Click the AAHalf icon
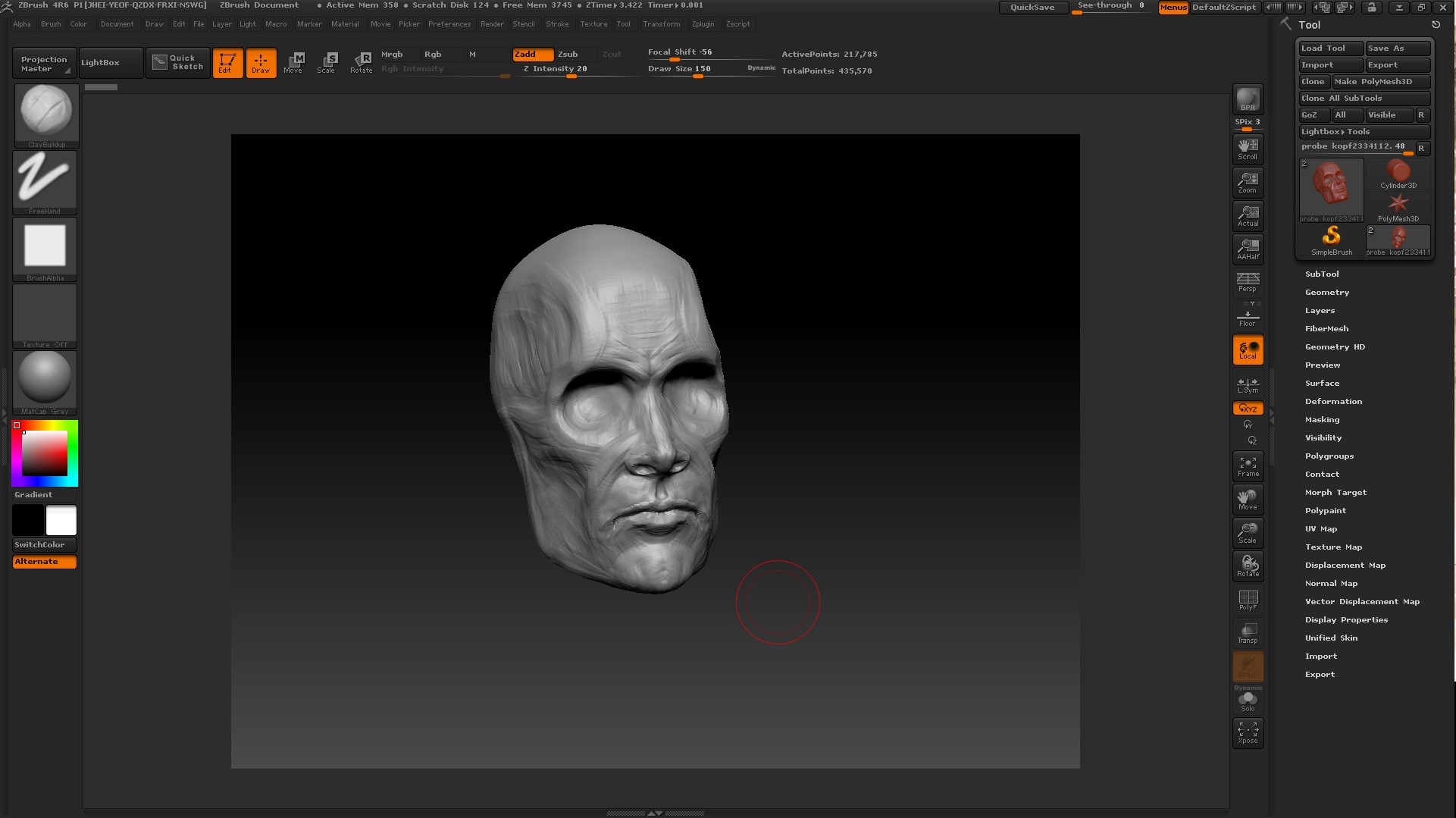Image resolution: width=1456 pixels, height=818 pixels. tap(1248, 249)
